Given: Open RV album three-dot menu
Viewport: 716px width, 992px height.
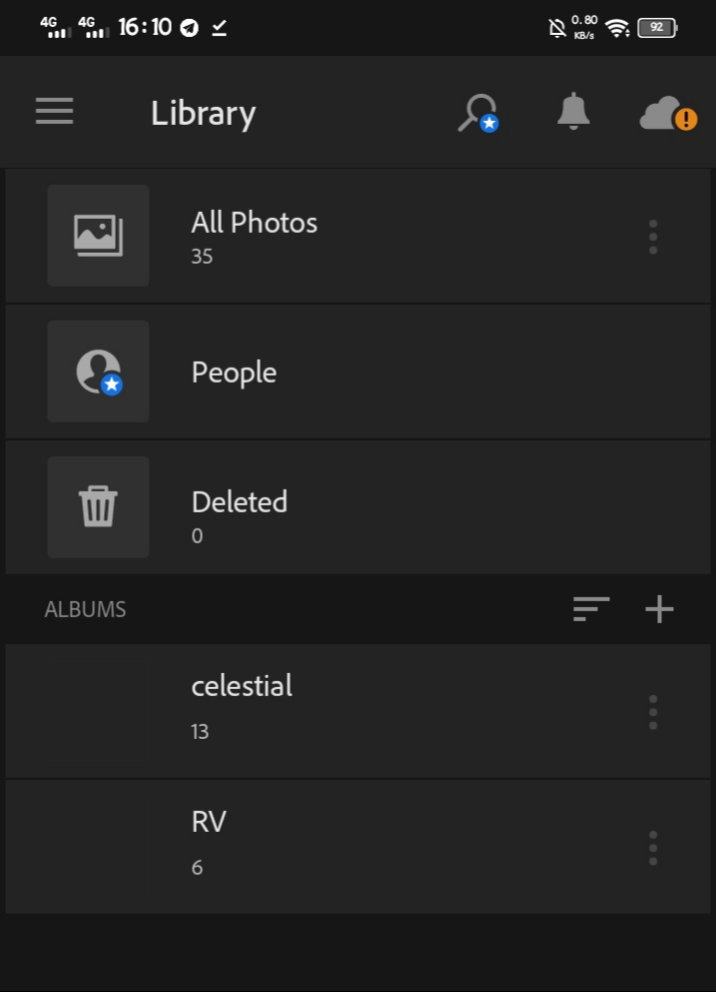Looking at the screenshot, I should [653, 848].
